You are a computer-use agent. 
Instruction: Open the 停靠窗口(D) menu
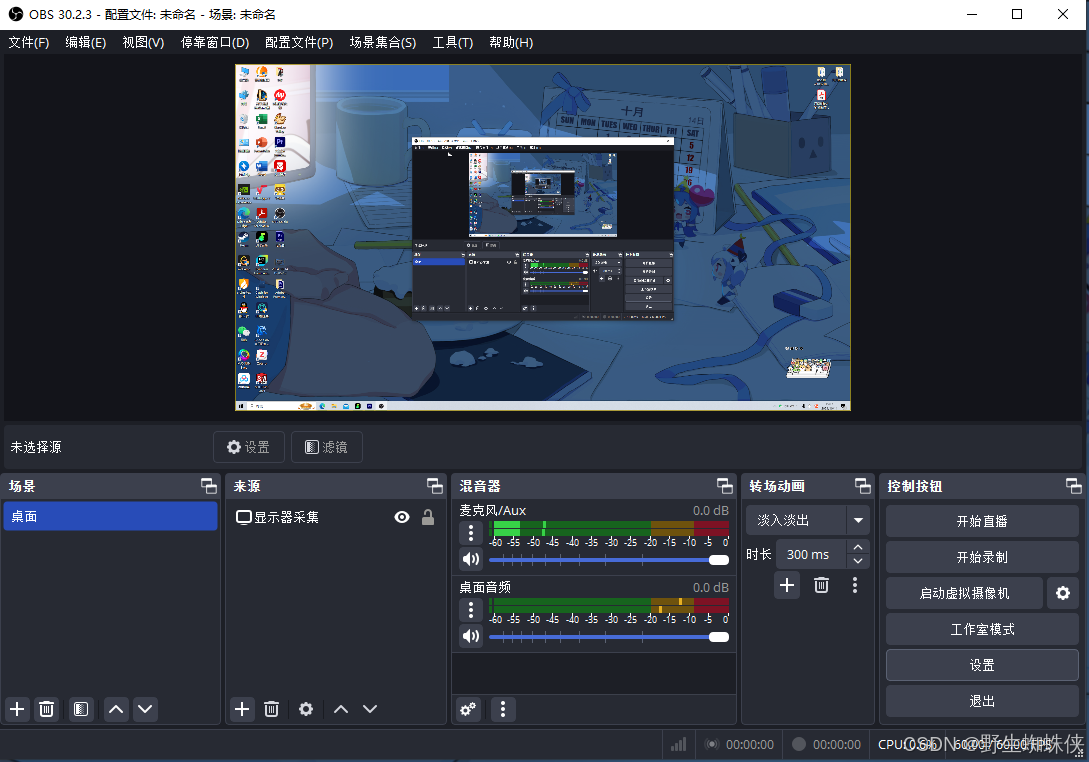tap(215, 42)
